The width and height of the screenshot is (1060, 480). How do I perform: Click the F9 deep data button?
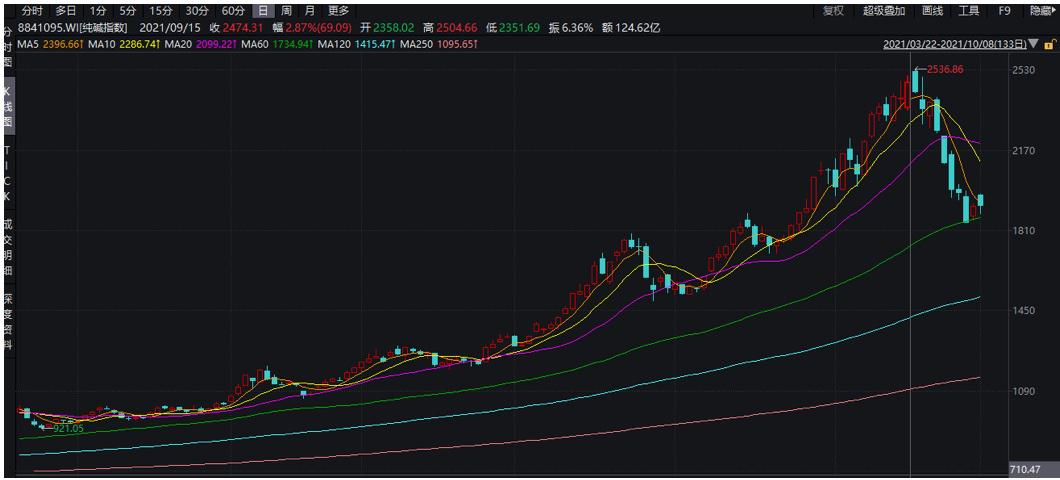(x=1004, y=10)
